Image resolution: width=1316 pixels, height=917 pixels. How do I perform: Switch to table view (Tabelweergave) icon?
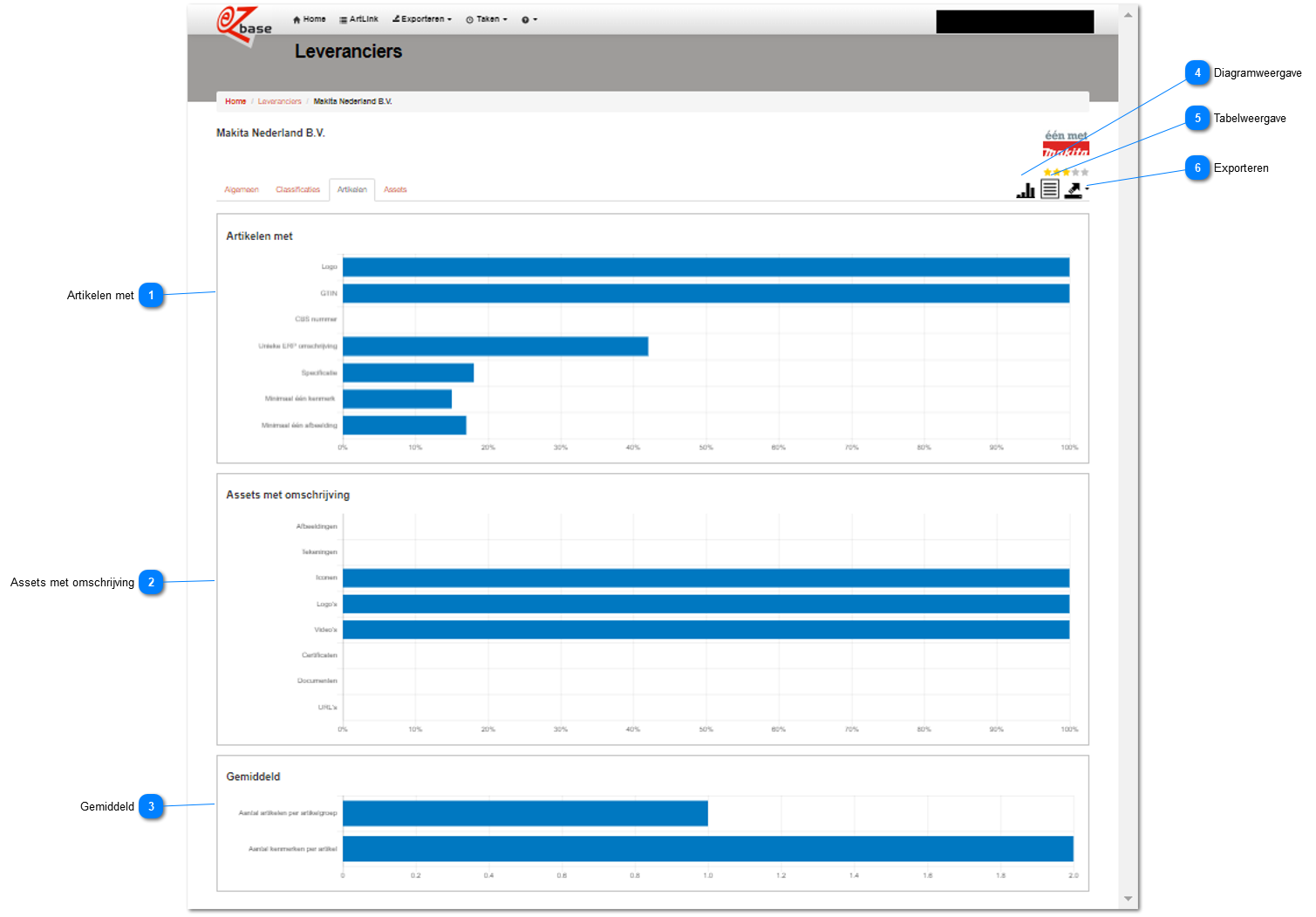pyautogui.click(x=1050, y=189)
